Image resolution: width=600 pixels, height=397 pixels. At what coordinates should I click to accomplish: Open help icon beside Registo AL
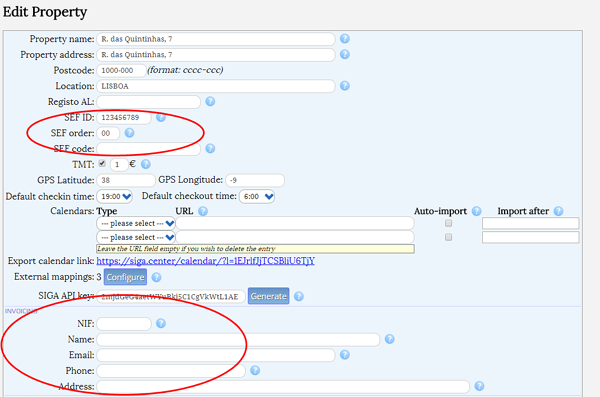pos(210,101)
